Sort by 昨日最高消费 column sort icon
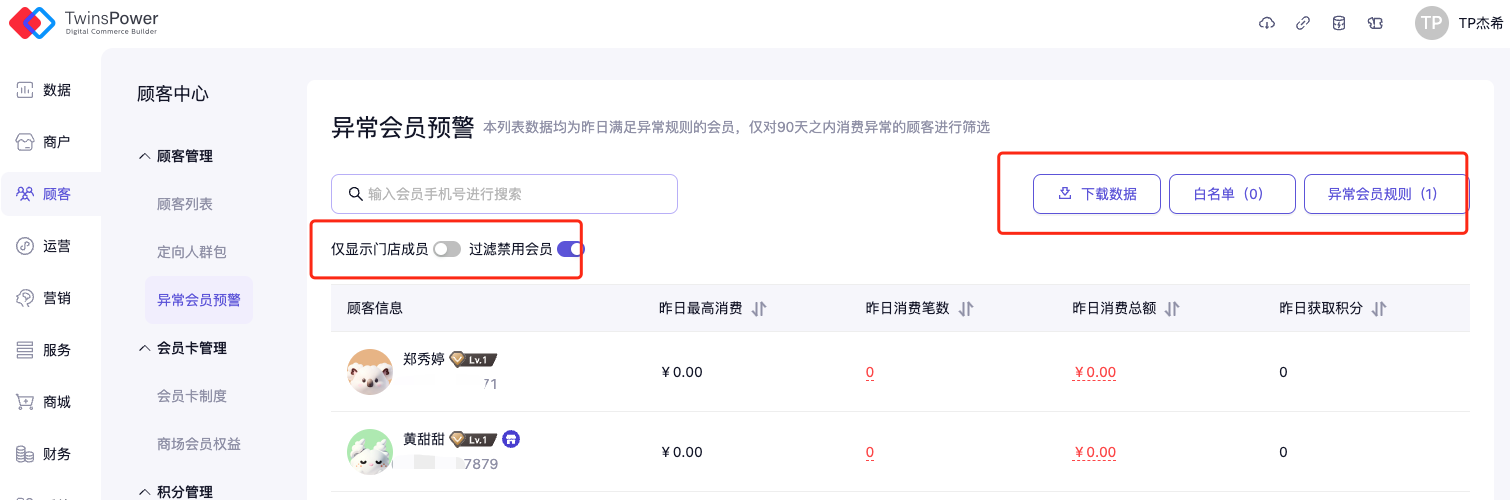Viewport: 1510px width, 500px height. point(759,309)
